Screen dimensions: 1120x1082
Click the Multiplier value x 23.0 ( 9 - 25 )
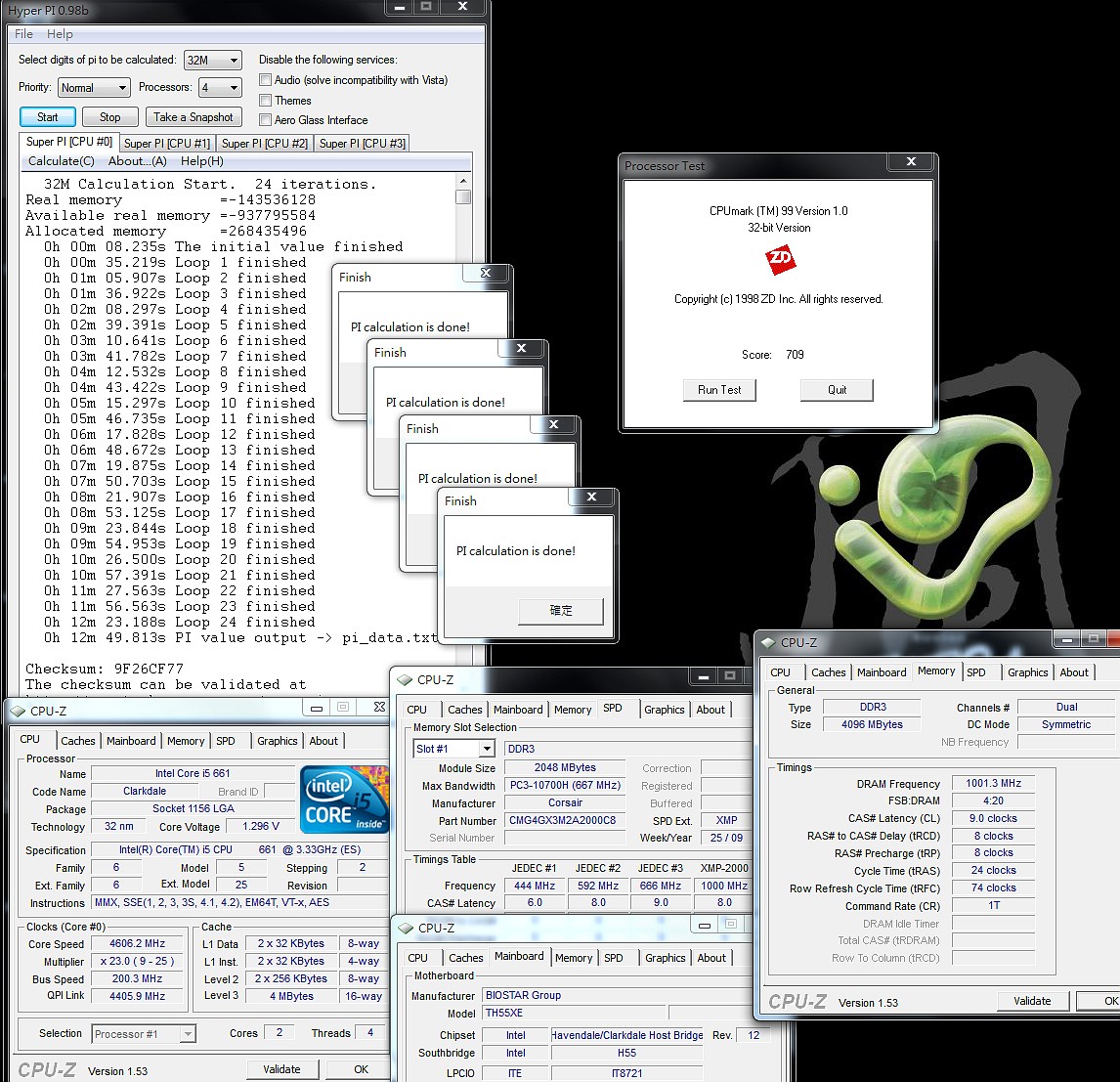137,962
